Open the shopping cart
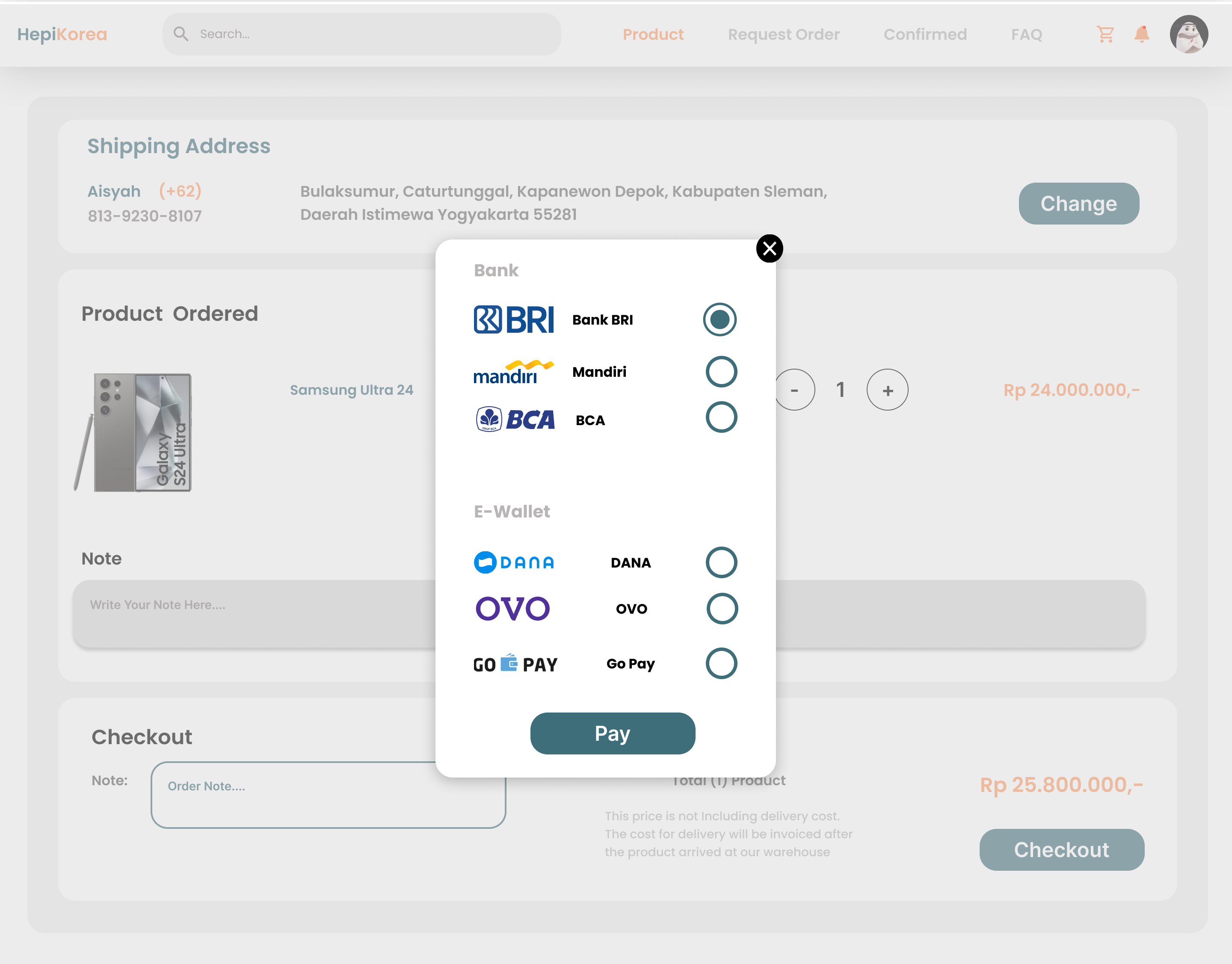The width and height of the screenshot is (1232, 964). 1105,34
